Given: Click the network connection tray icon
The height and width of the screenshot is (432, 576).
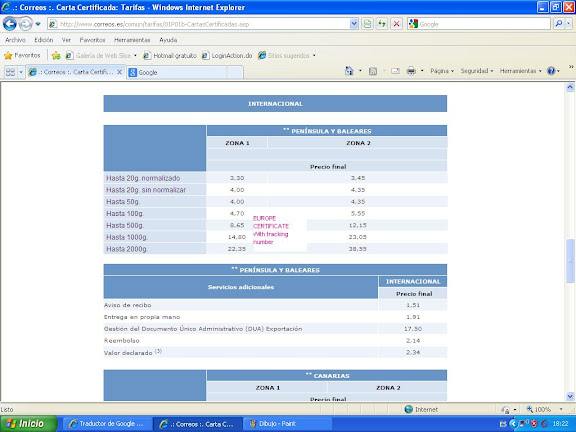Looking at the screenshot, I should (523, 424).
